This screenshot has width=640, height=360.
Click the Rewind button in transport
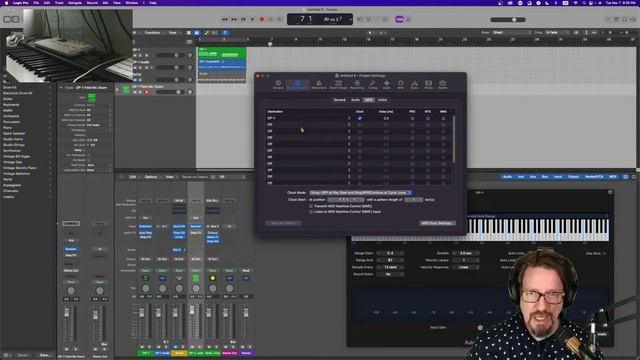(x=224, y=19)
